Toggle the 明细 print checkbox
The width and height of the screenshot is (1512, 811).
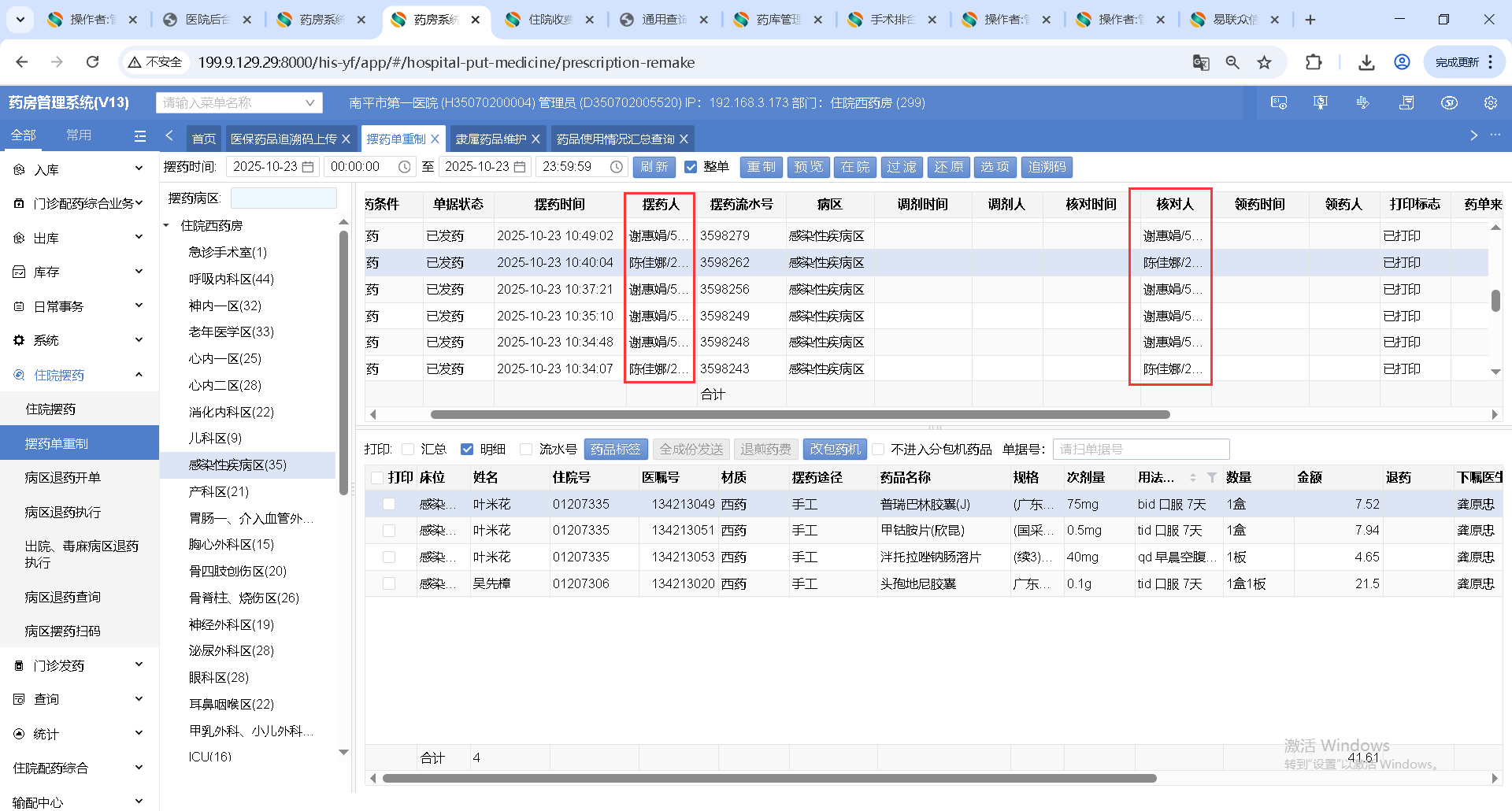pyautogui.click(x=467, y=450)
